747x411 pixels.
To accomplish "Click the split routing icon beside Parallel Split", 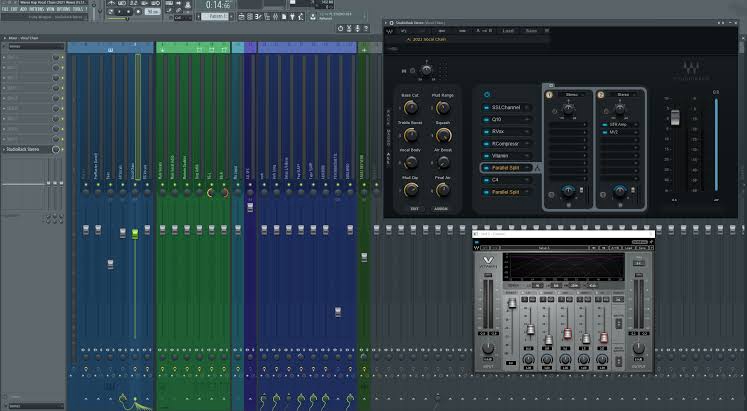I will (x=537, y=168).
